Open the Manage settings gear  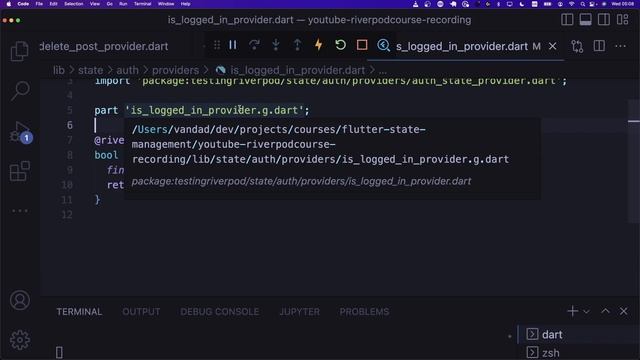click(20, 340)
